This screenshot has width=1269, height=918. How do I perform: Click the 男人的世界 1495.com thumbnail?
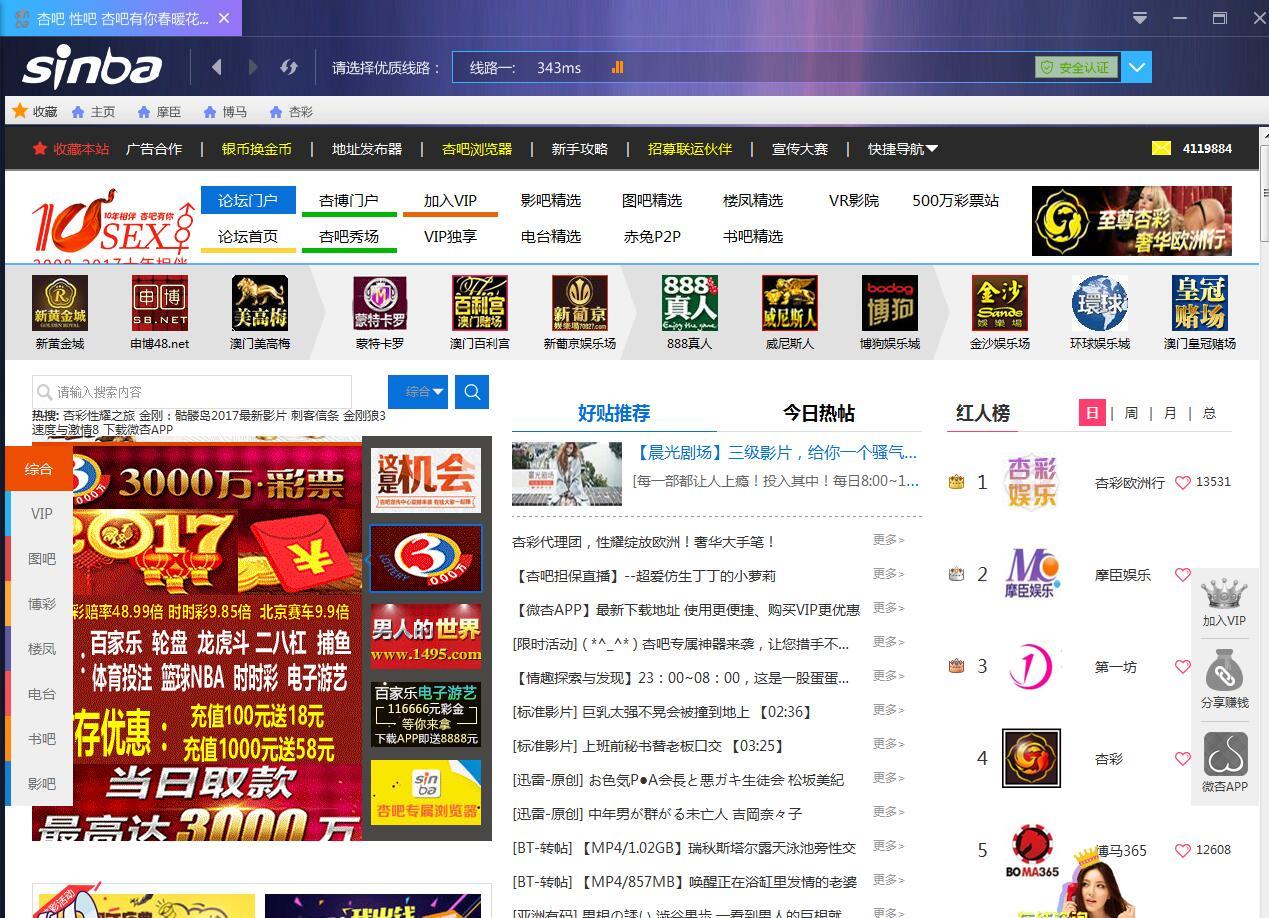[x=426, y=636]
